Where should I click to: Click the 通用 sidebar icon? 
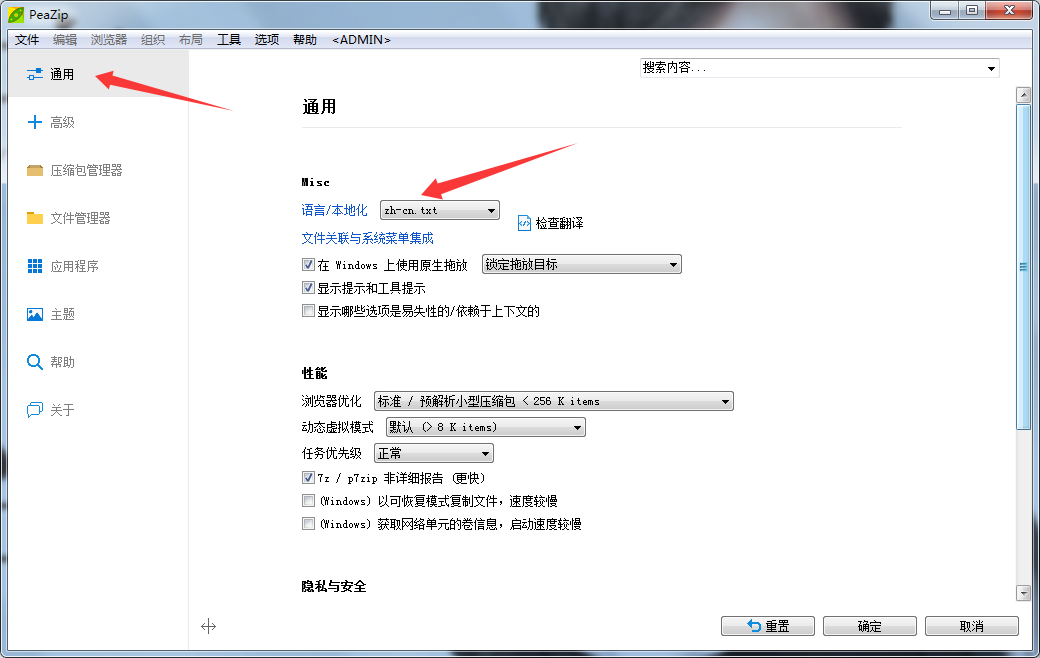pyautogui.click(x=35, y=74)
